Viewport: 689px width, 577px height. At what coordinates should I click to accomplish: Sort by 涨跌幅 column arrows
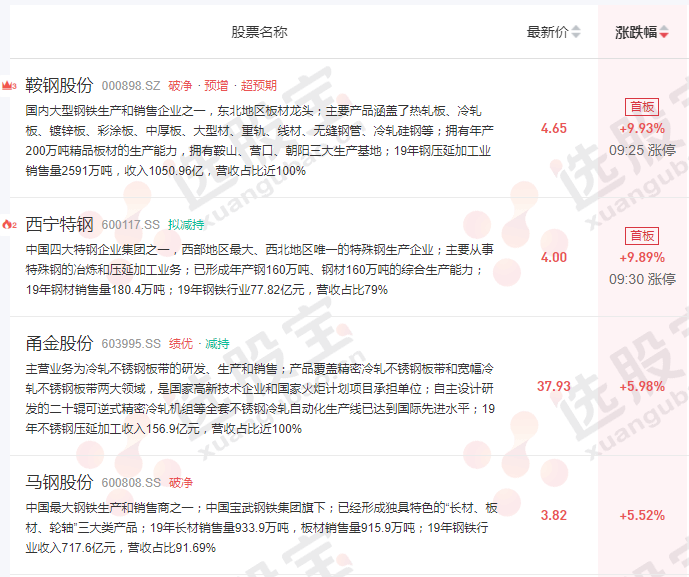click(x=664, y=32)
